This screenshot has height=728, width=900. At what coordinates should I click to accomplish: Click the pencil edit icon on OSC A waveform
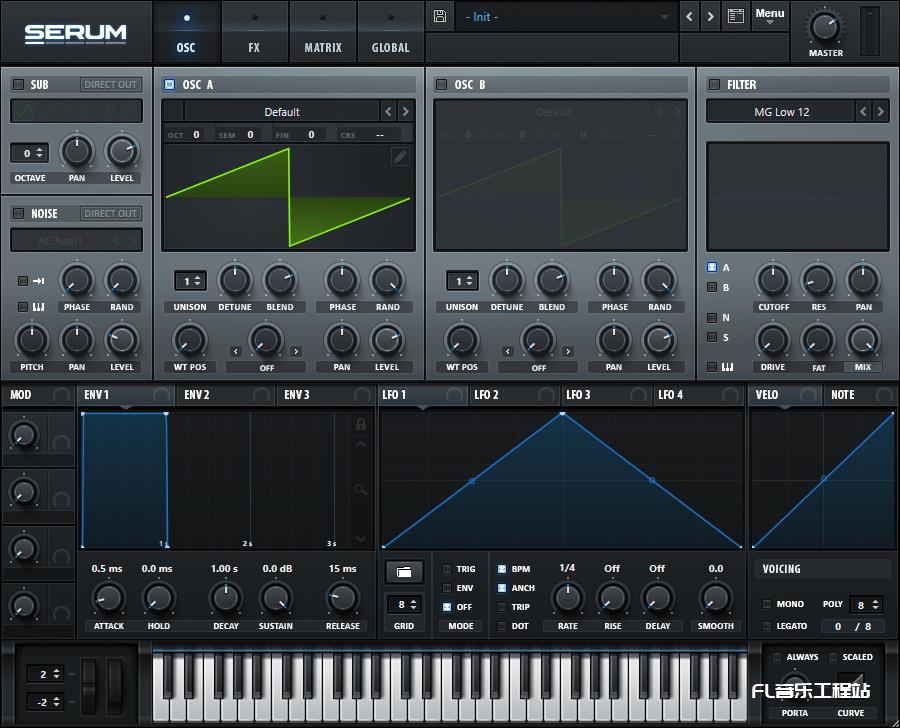[x=400, y=156]
